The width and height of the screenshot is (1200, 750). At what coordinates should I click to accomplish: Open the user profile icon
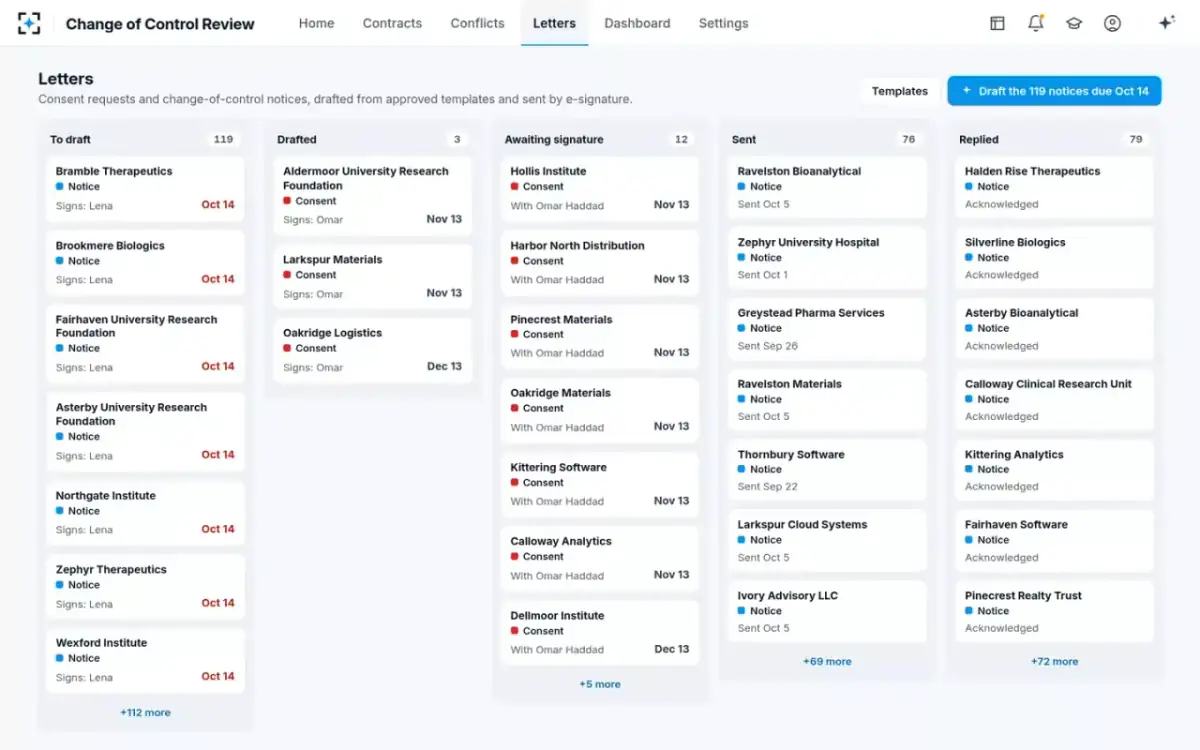pos(1112,23)
